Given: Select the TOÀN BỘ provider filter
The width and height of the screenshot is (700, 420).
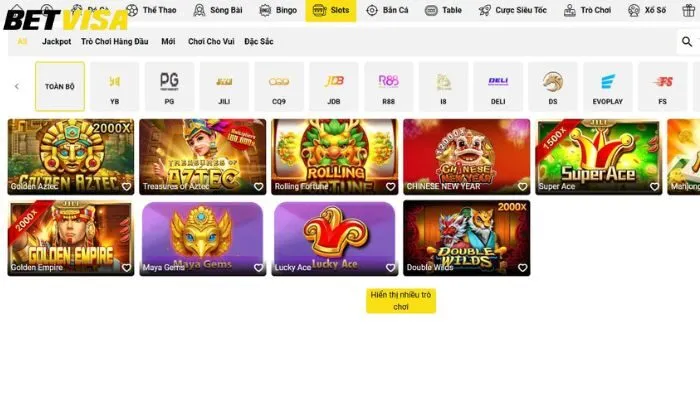Looking at the screenshot, I should click(60, 87).
